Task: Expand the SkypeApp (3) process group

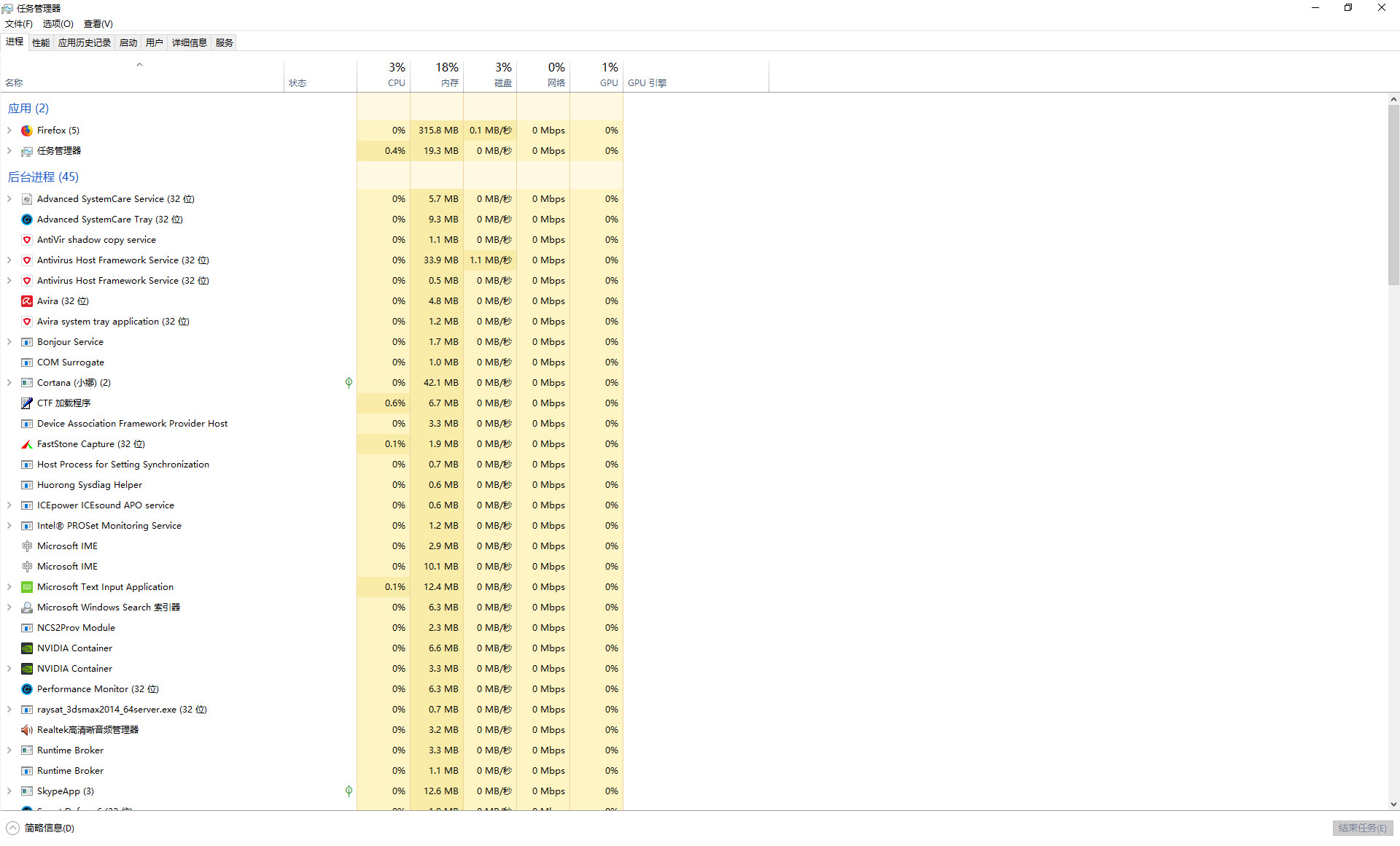Action: coord(9,791)
